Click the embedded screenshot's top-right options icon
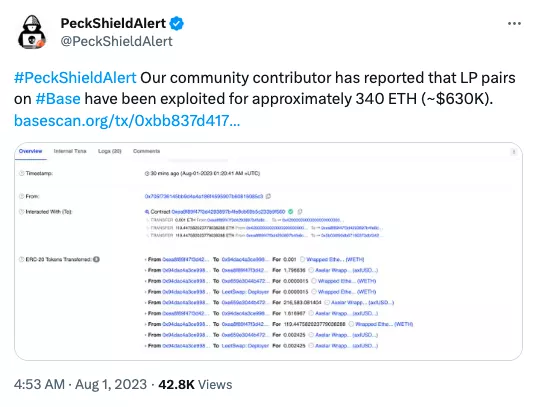The image size is (536, 407). 513,152
